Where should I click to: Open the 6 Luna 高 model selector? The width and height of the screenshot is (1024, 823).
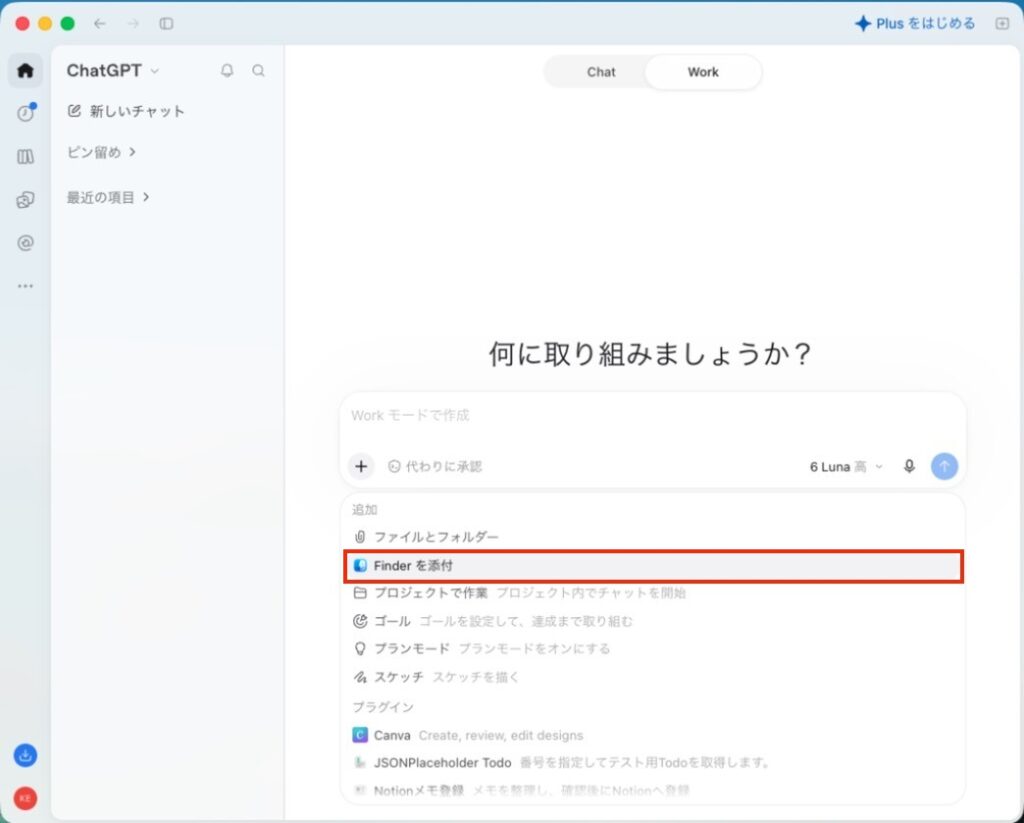846,467
